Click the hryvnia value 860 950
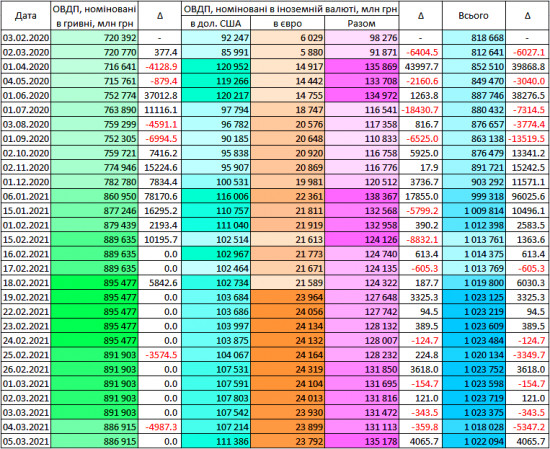The image size is (550, 449). coord(94,196)
